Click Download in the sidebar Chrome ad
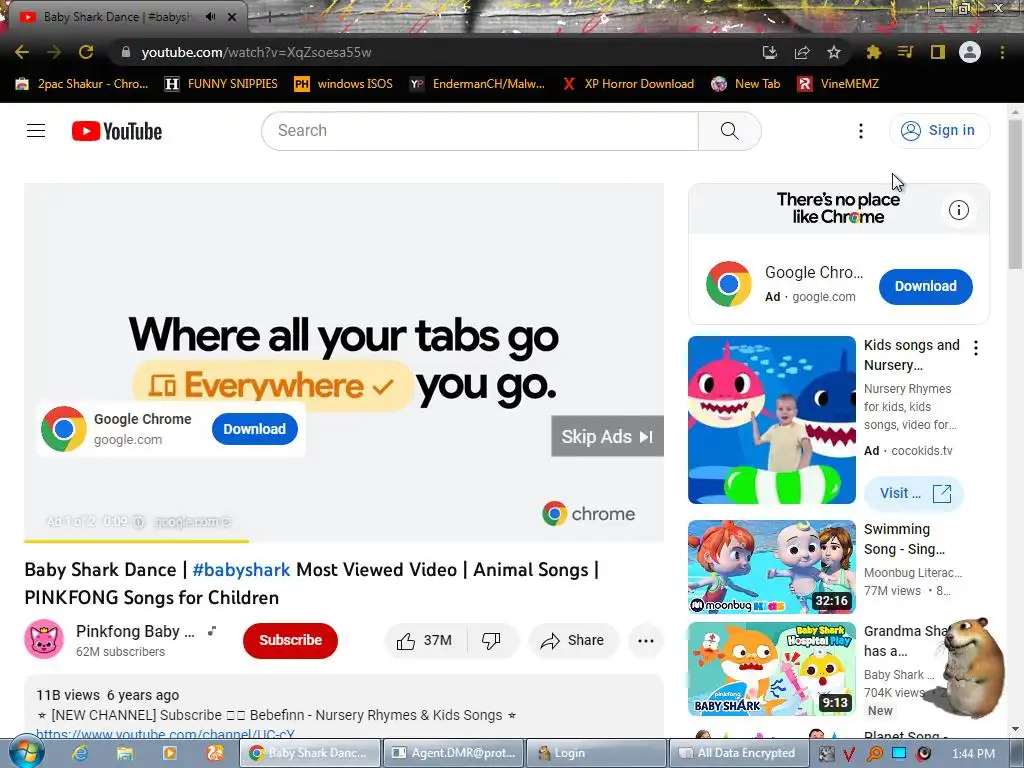This screenshot has width=1024, height=768. [x=925, y=286]
